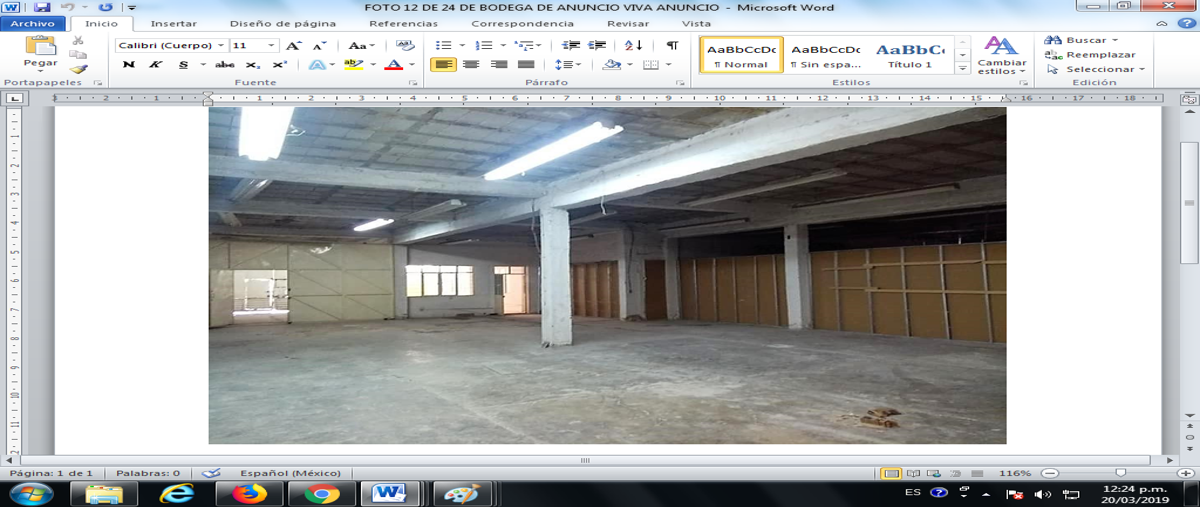This screenshot has height=507, width=1200.
Task: Toggle the subscript formatting button
Action: [x=253, y=65]
